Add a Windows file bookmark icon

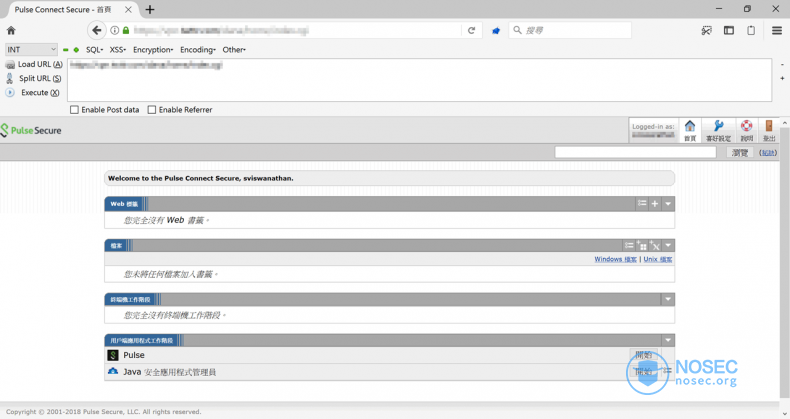(642, 246)
